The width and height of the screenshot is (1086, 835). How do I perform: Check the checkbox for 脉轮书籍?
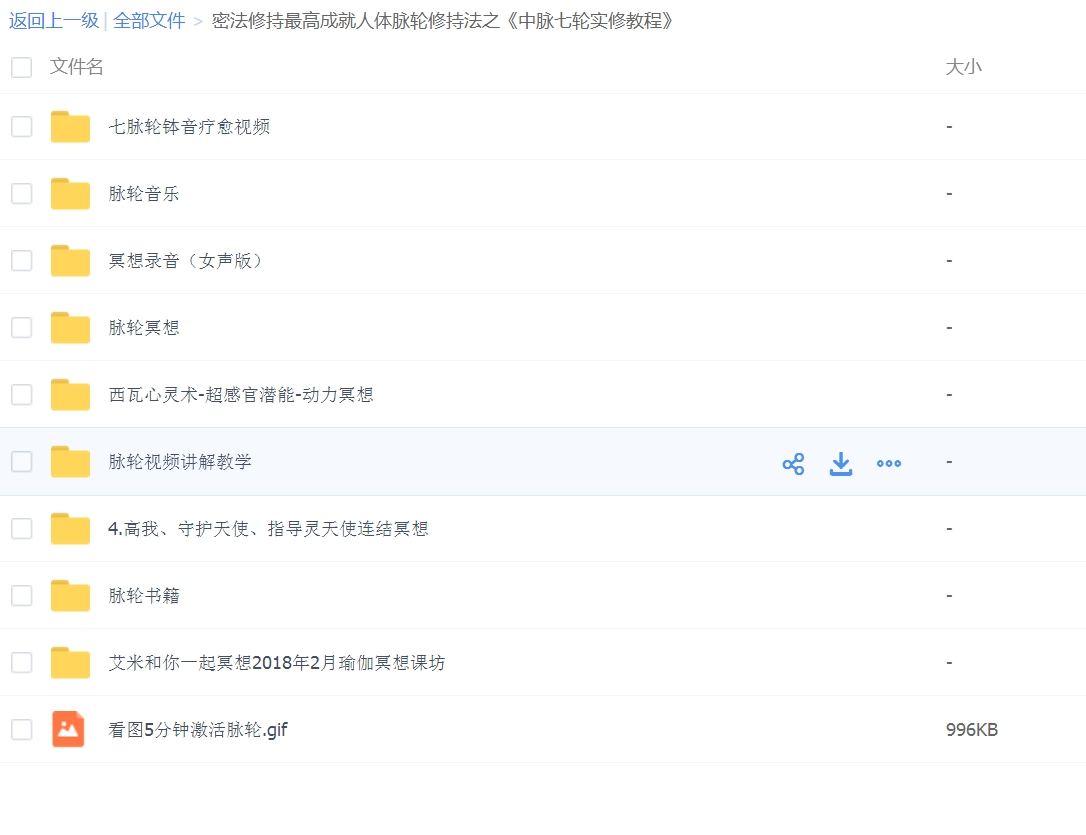coord(21,595)
